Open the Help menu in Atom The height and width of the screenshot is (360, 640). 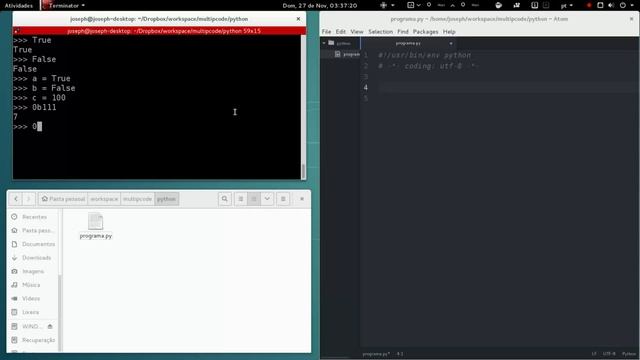click(449, 31)
